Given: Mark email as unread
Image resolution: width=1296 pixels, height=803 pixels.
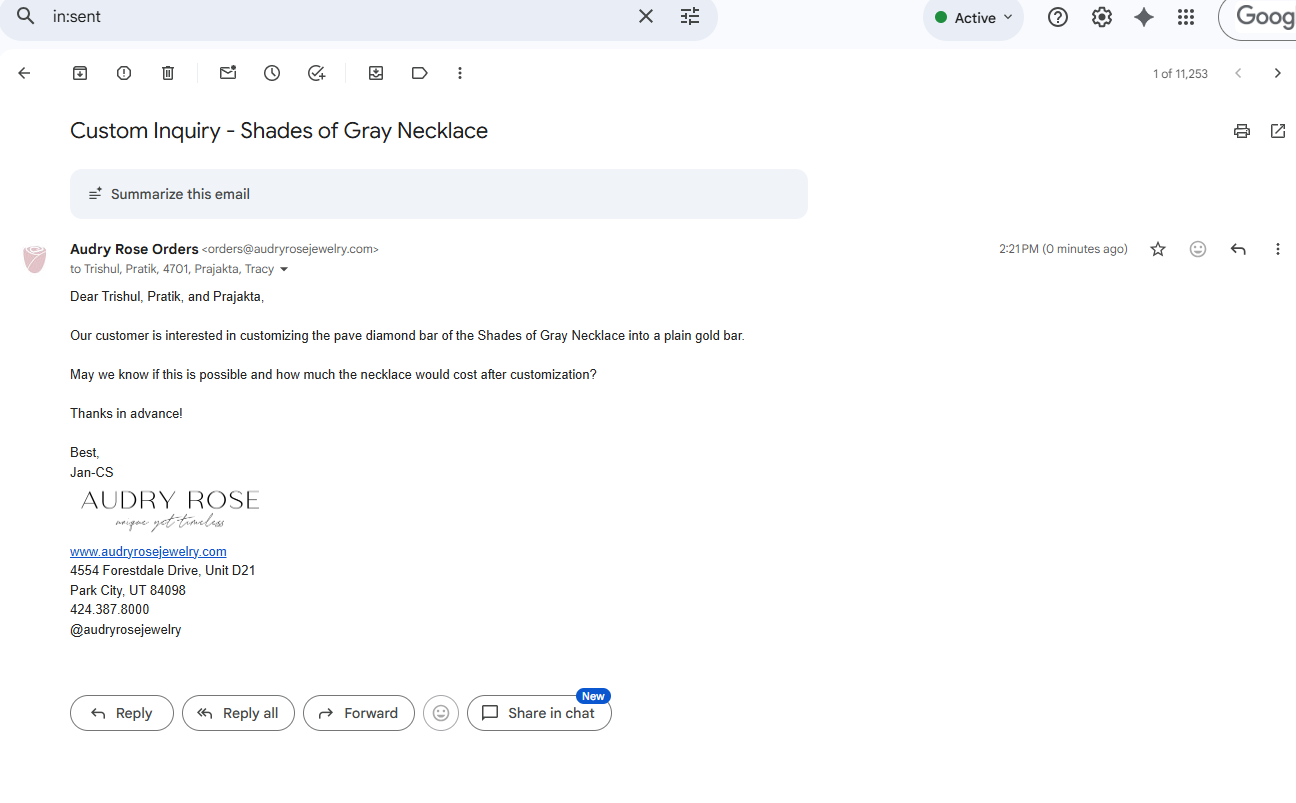Looking at the screenshot, I should [228, 73].
